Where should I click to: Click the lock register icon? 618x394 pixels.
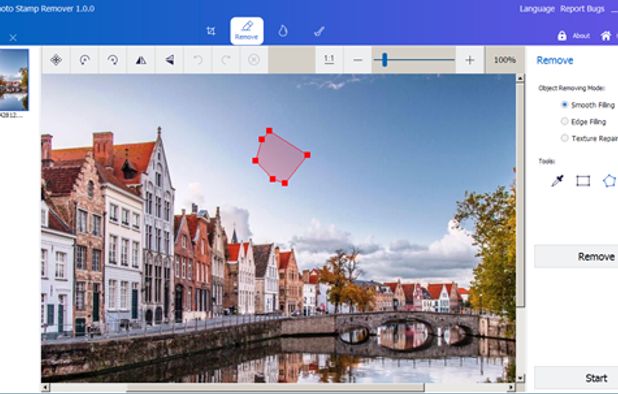click(x=562, y=36)
